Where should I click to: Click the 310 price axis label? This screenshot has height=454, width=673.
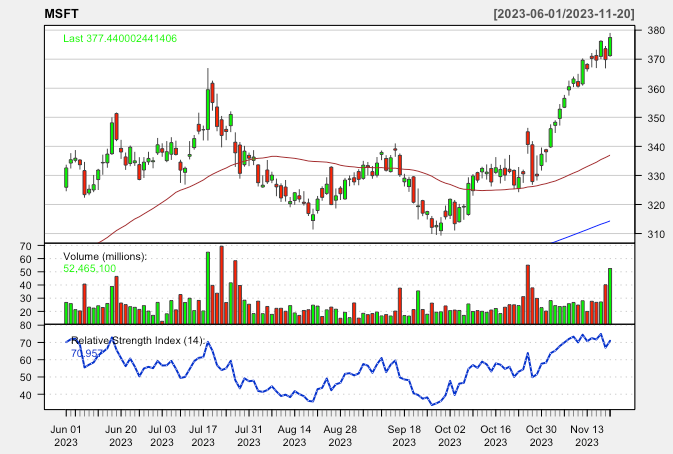point(656,234)
